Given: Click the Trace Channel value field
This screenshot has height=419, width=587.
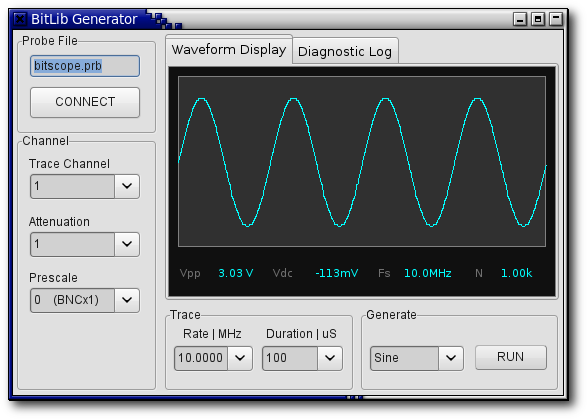Looking at the screenshot, I should [x=72, y=186].
